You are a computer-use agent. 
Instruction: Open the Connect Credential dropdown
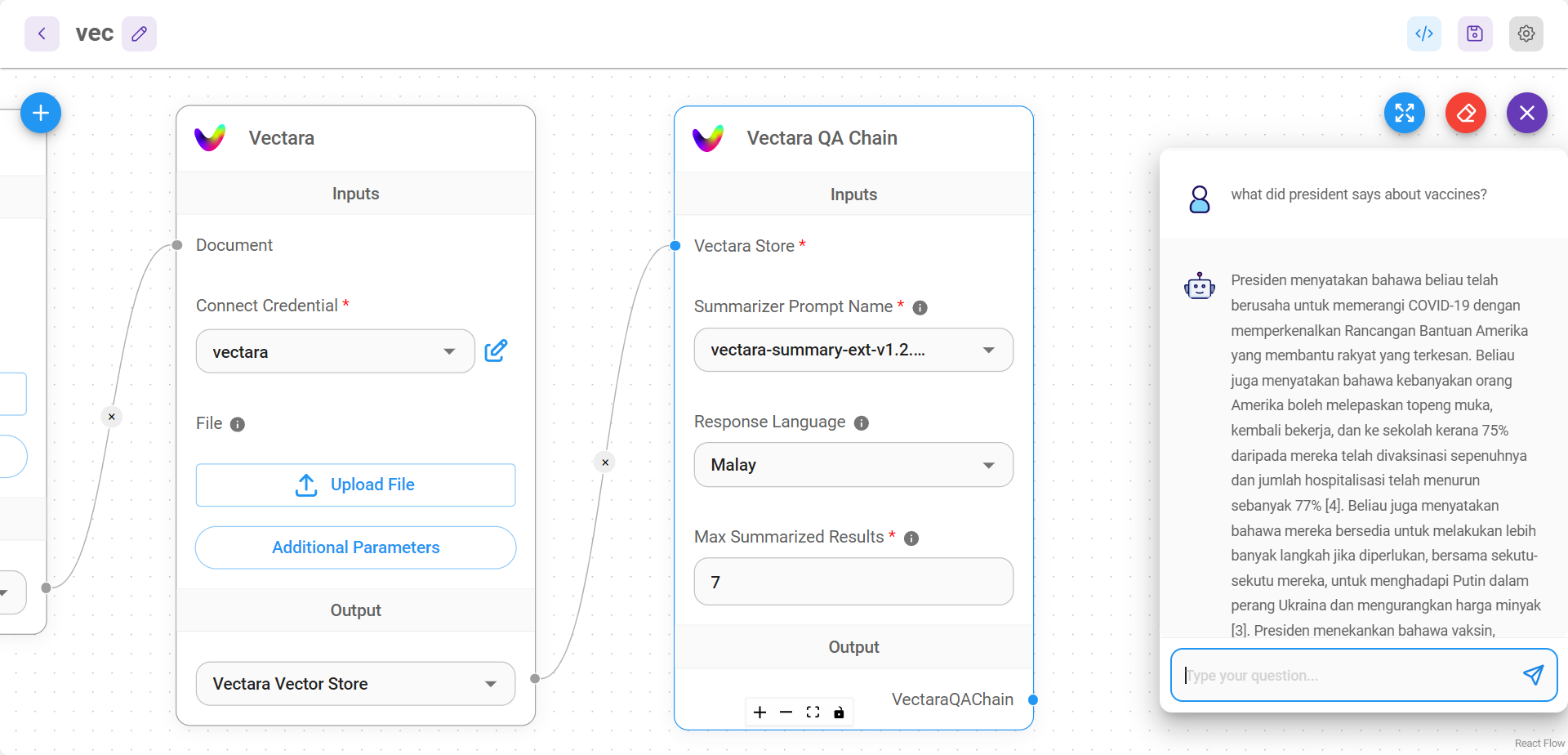coord(335,351)
